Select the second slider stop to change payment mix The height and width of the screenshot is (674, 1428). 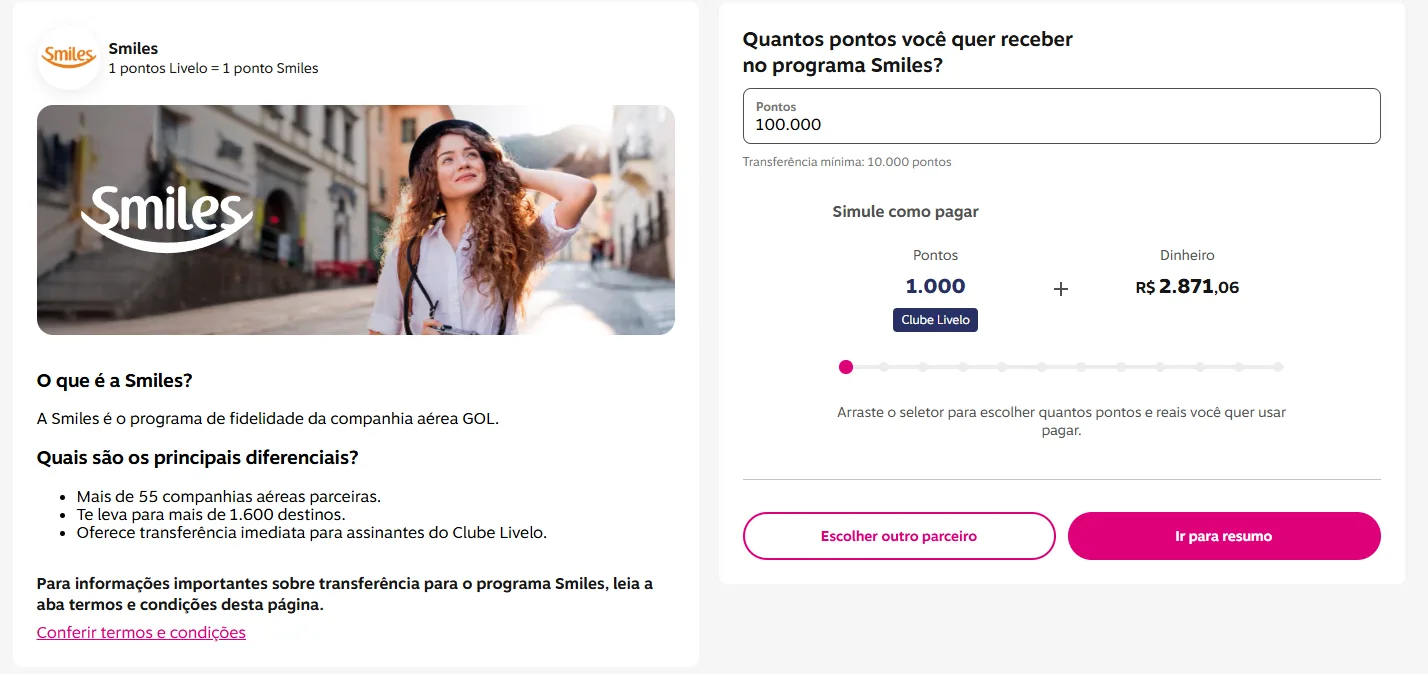pos(883,367)
